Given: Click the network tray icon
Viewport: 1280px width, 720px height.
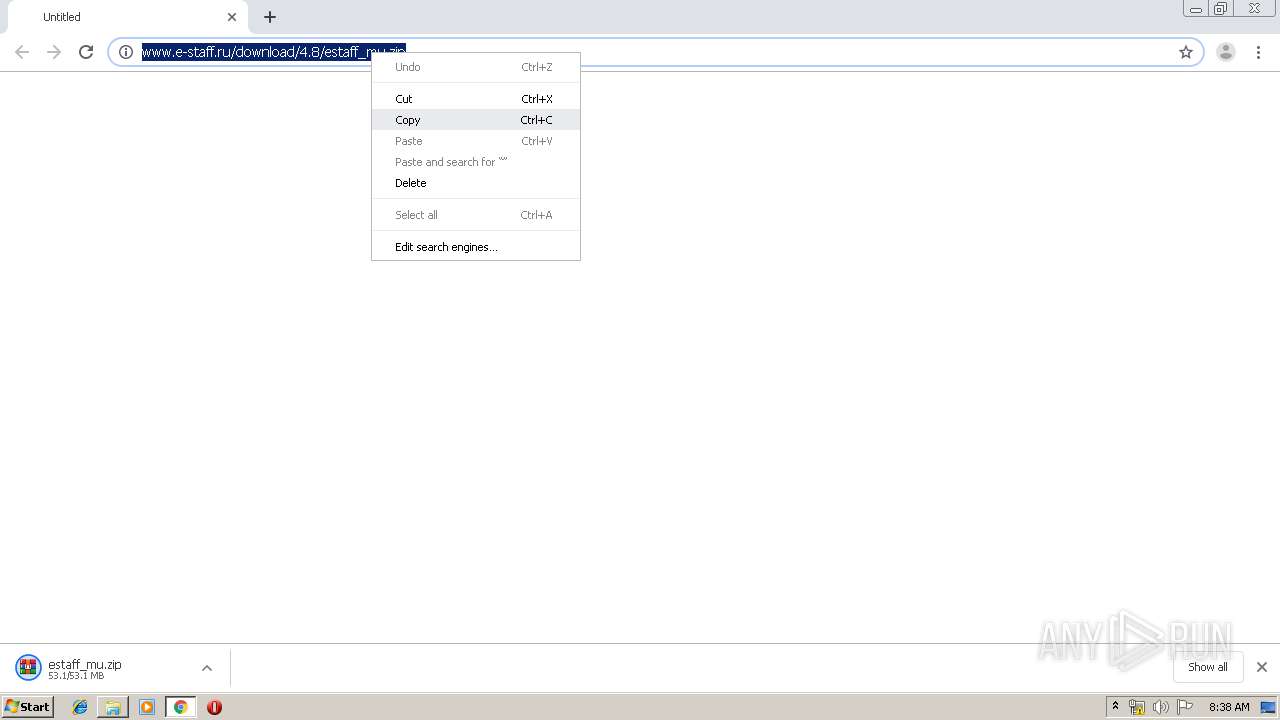Looking at the screenshot, I should click(1137, 707).
